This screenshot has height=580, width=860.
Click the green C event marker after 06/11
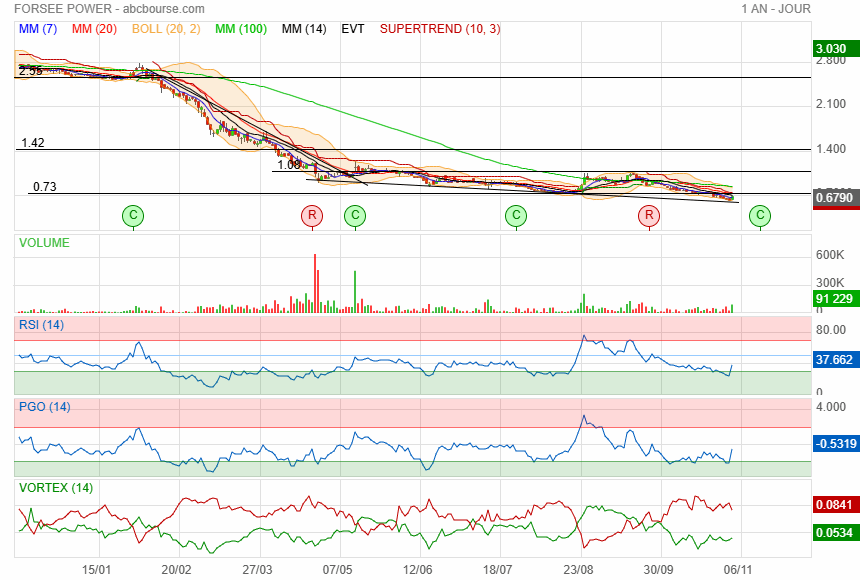(760, 216)
